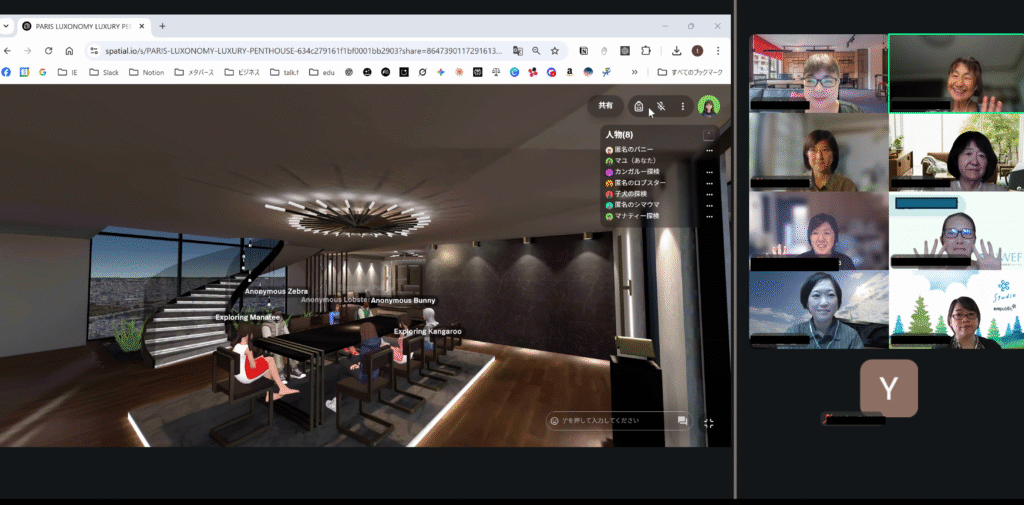Click the participant tile showing letter Y

click(888, 388)
